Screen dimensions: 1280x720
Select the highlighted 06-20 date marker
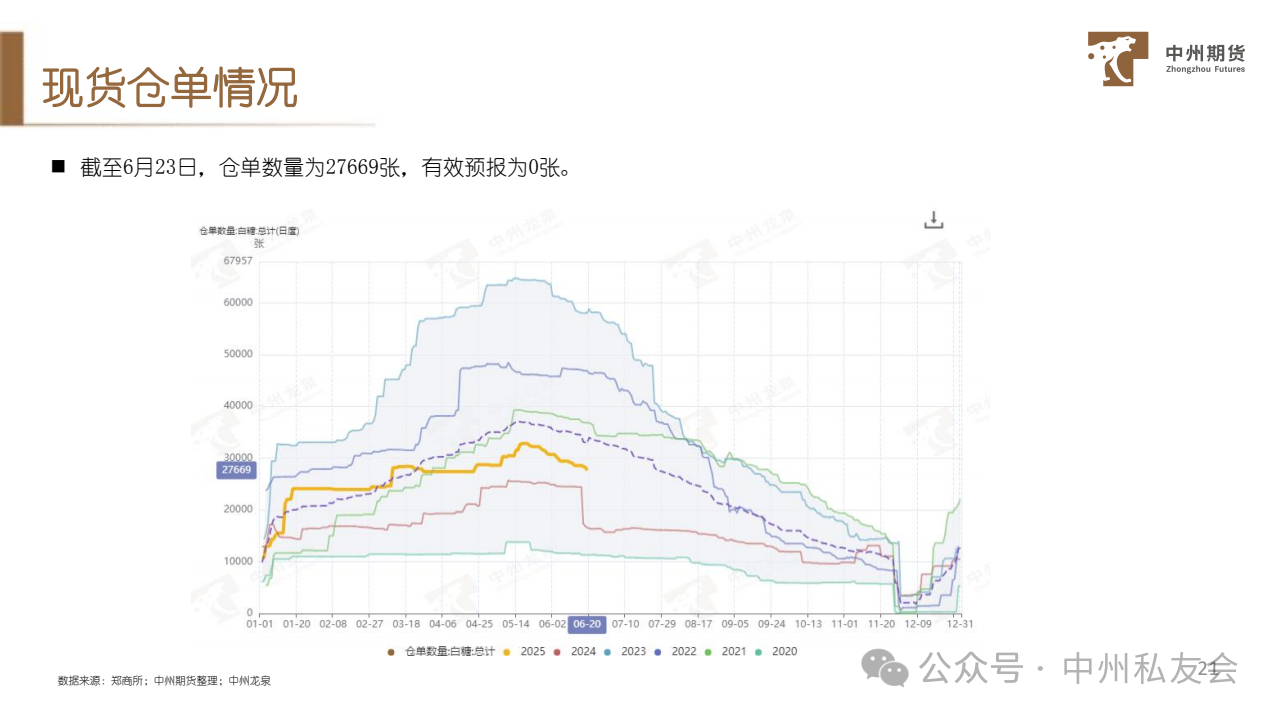pyautogui.click(x=586, y=623)
